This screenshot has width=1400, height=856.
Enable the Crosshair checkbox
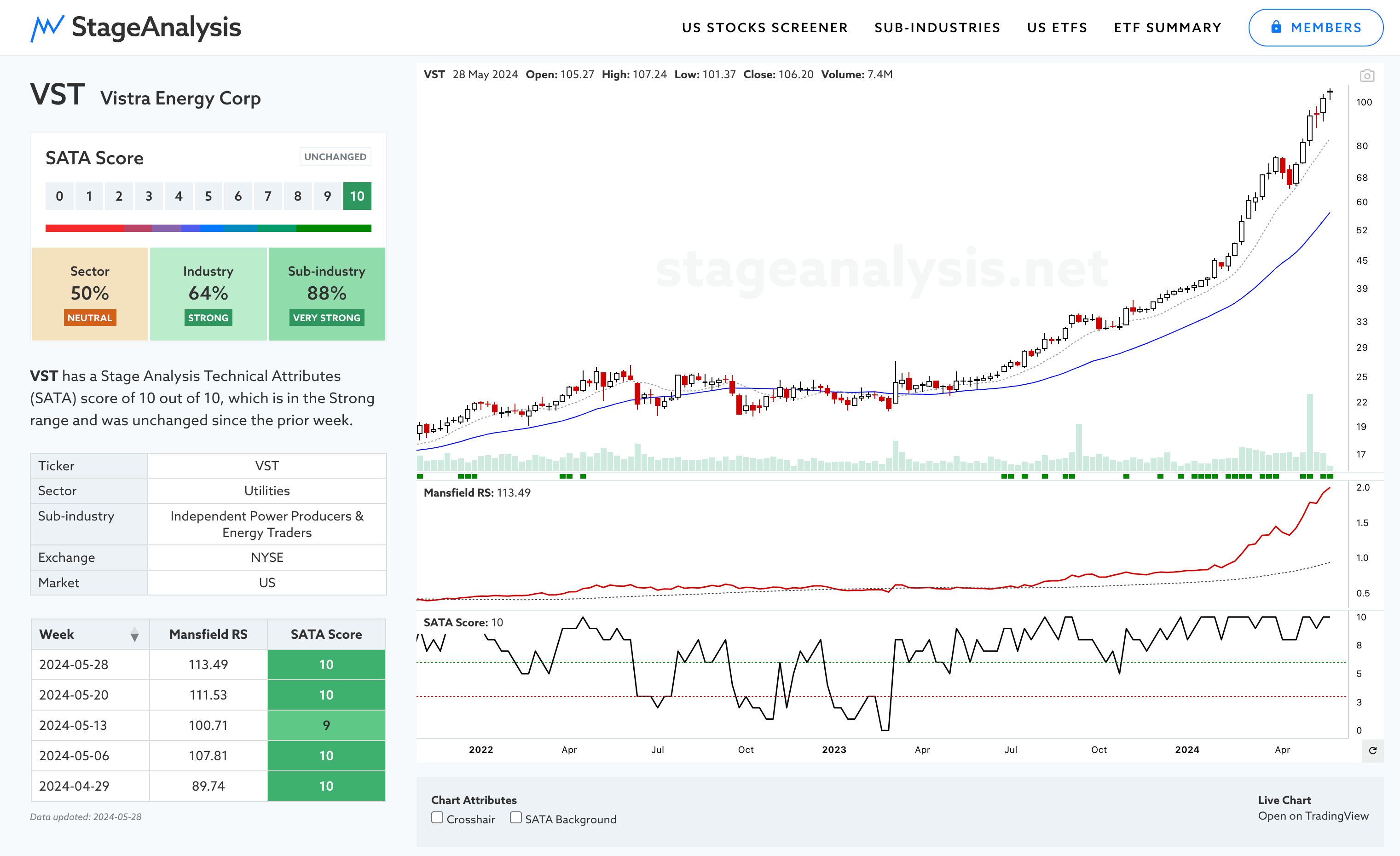(x=437, y=818)
